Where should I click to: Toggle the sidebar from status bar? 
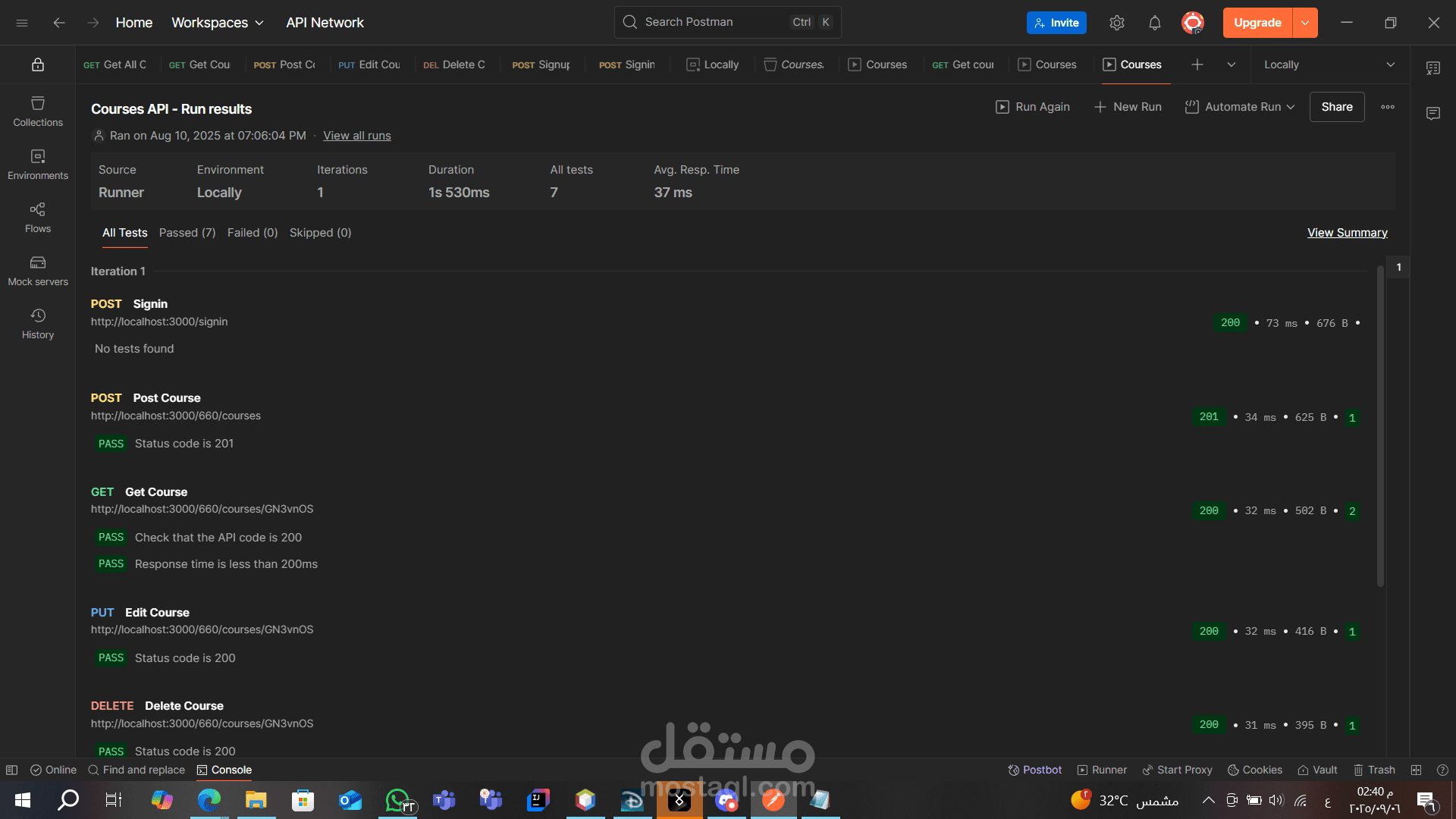11,770
